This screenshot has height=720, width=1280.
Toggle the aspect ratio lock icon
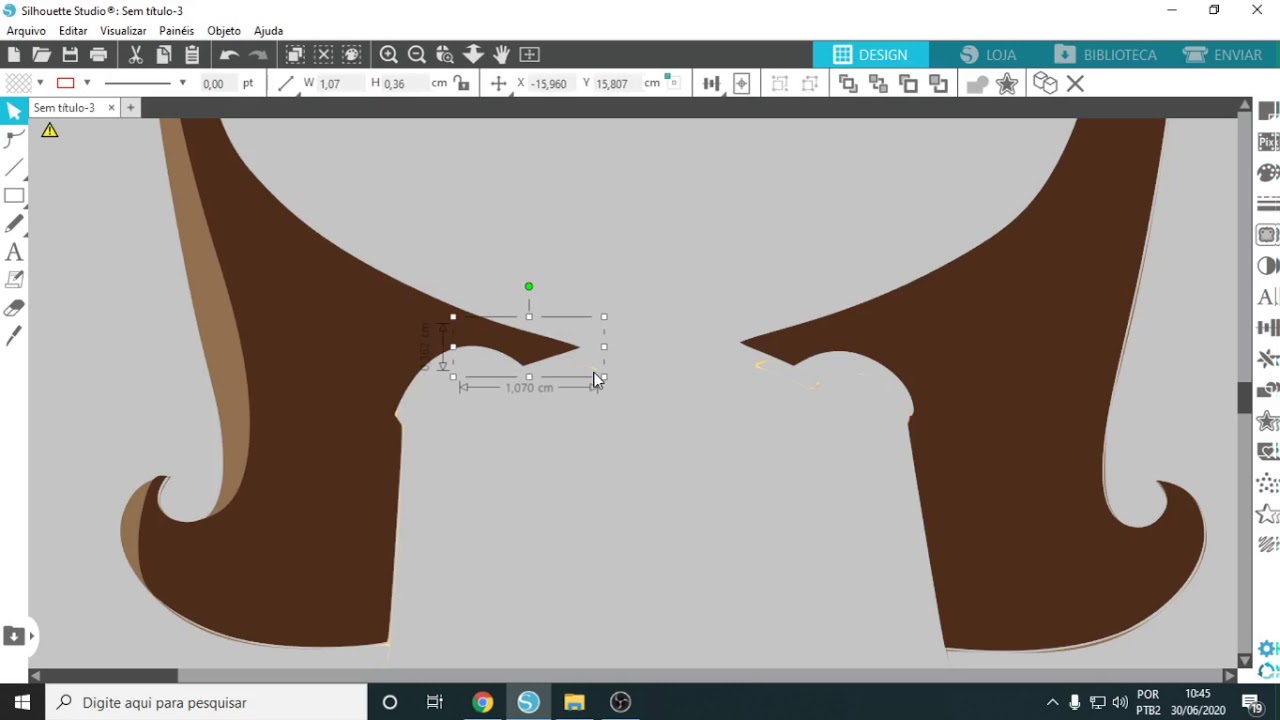pyautogui.click(x=461, y=84)
